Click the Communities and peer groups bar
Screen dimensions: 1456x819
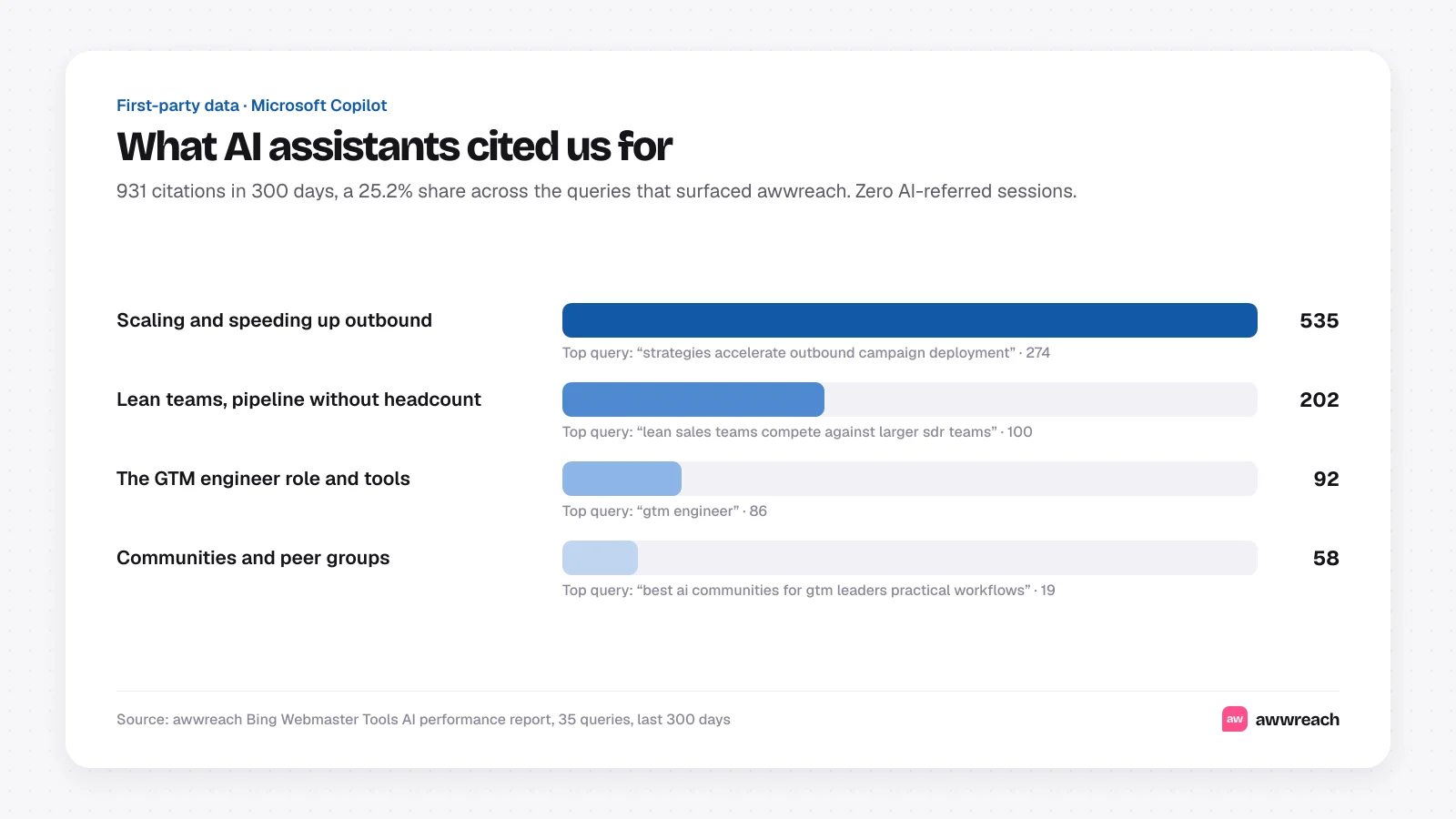pyautogui.click(x=910, y=558)
